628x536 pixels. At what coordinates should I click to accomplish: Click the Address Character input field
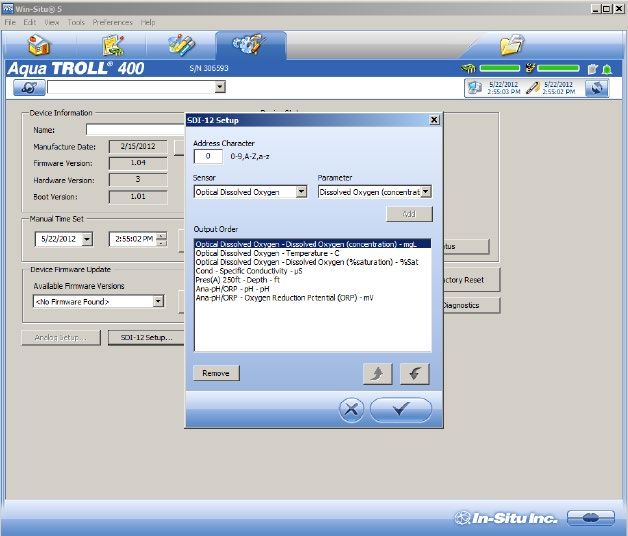(x=208, y=156)
